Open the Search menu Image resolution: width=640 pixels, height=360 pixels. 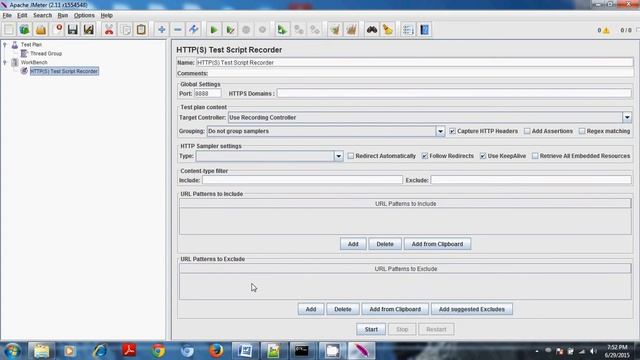pyautogui.click(x=42, y=15)
